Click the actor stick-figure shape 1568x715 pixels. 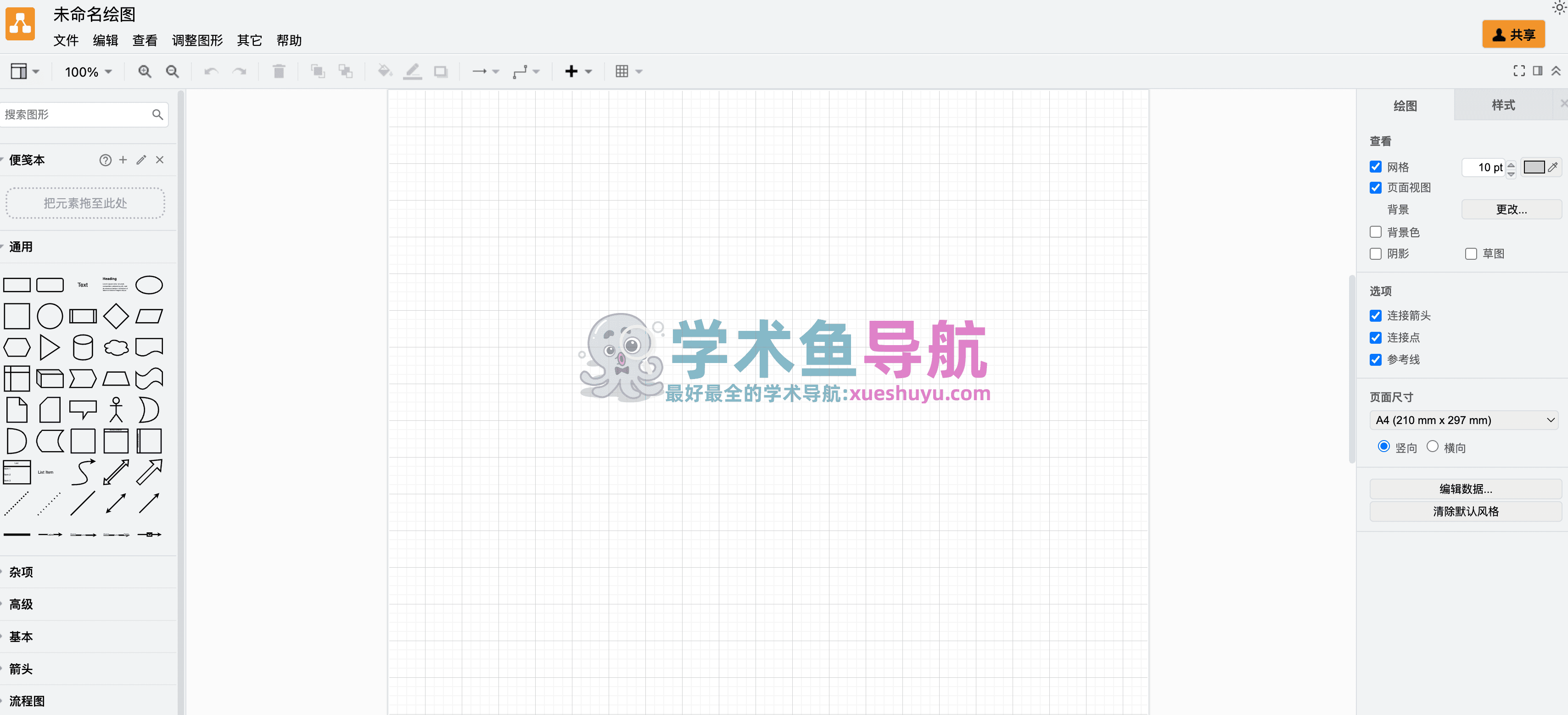point(116,409)
